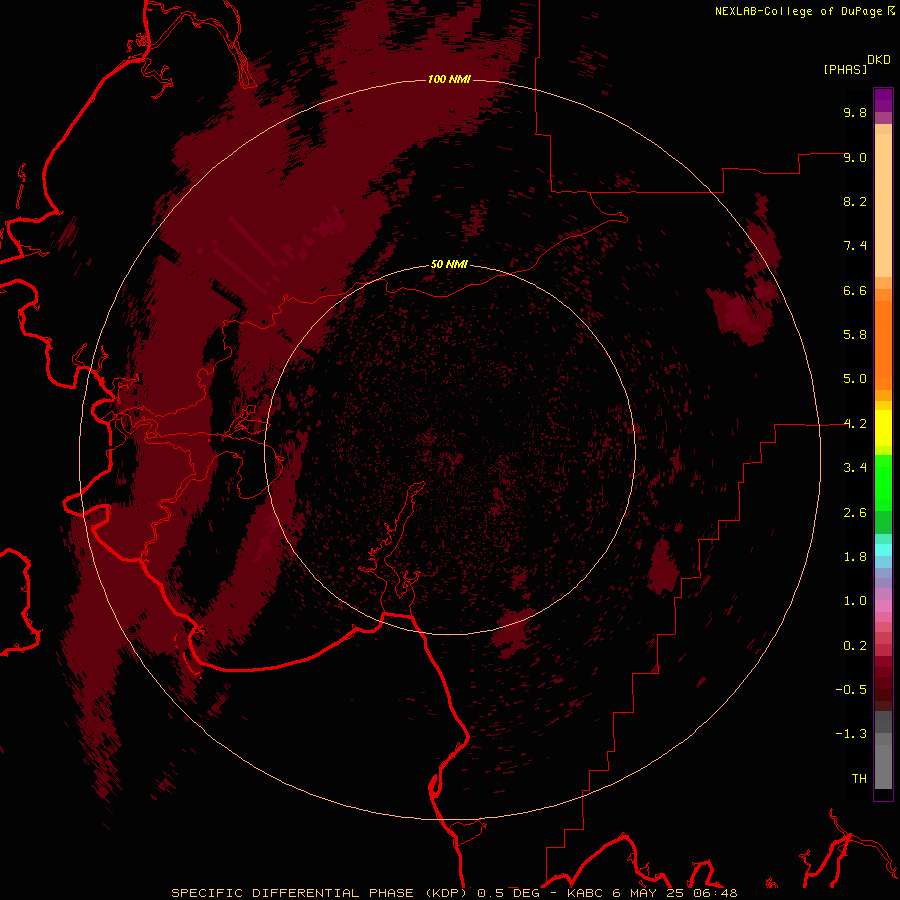Click the SPECIFIC DIFFERENTIAL PHASE caption text
The image size is (900, 900).
(292, 893)
